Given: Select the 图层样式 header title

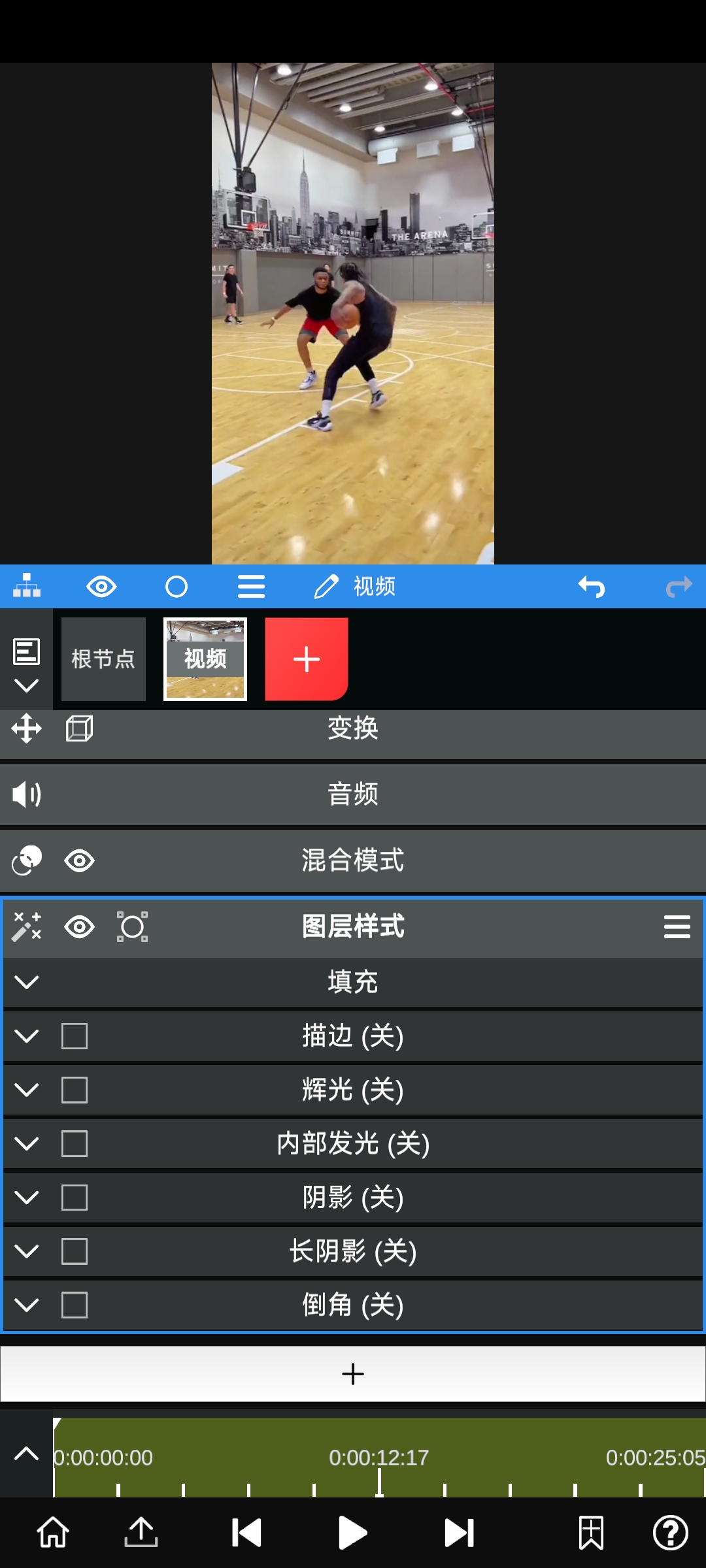Looking at the screenshot, I should pos(353,926).
